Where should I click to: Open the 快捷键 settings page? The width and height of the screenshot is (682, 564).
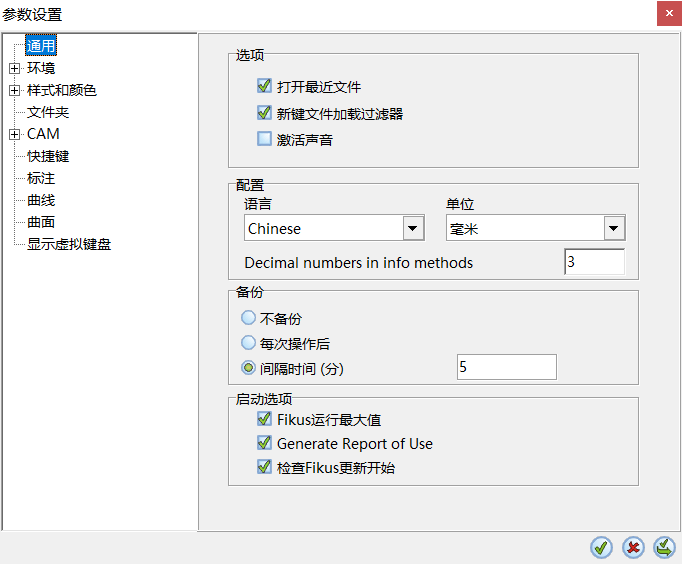click(48, 156)
